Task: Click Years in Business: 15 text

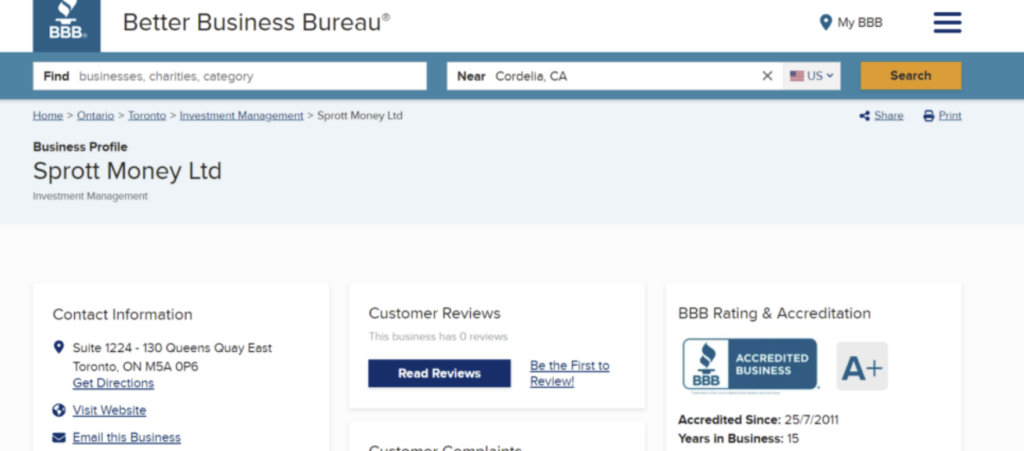Action: pyautogui.click(x=739, y=438)
